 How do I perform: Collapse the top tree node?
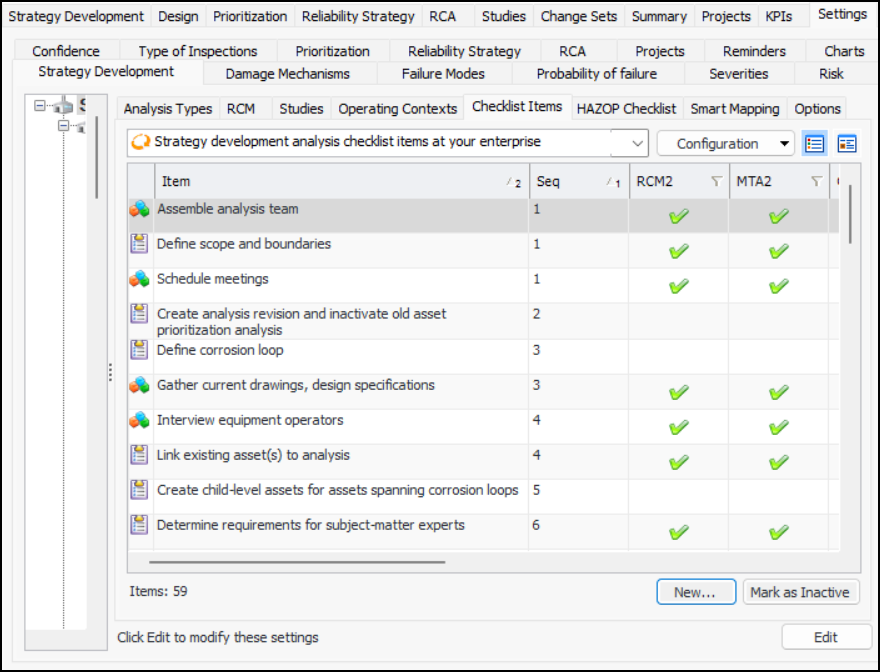(40, 105)
